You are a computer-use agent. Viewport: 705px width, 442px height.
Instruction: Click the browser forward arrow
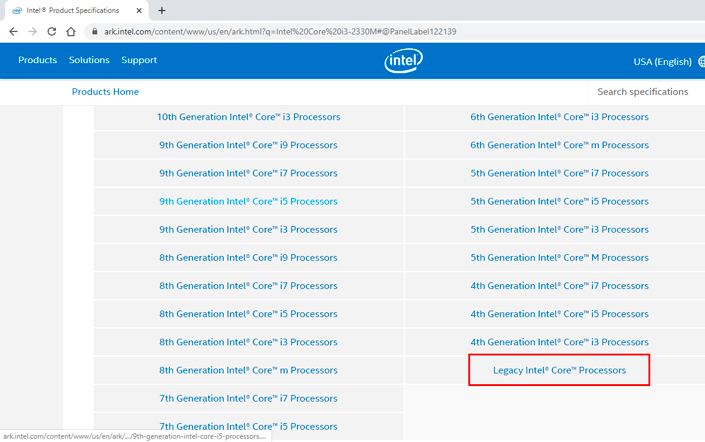32,31
